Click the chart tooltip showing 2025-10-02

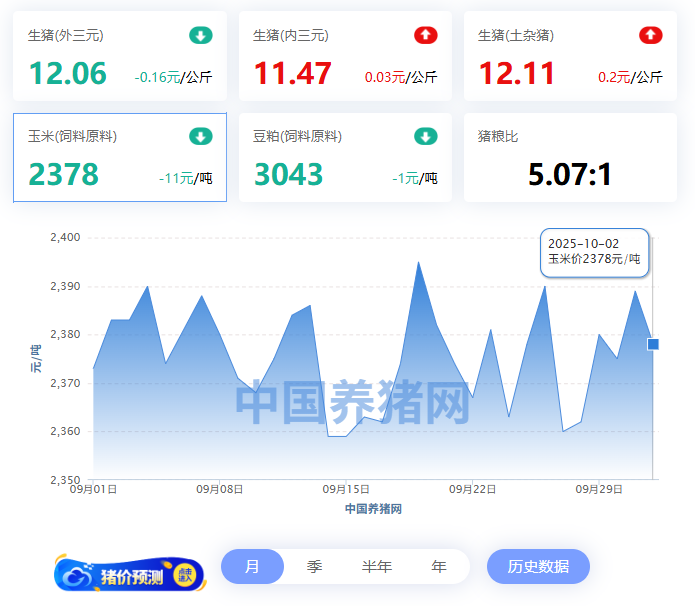pos(595,251)
